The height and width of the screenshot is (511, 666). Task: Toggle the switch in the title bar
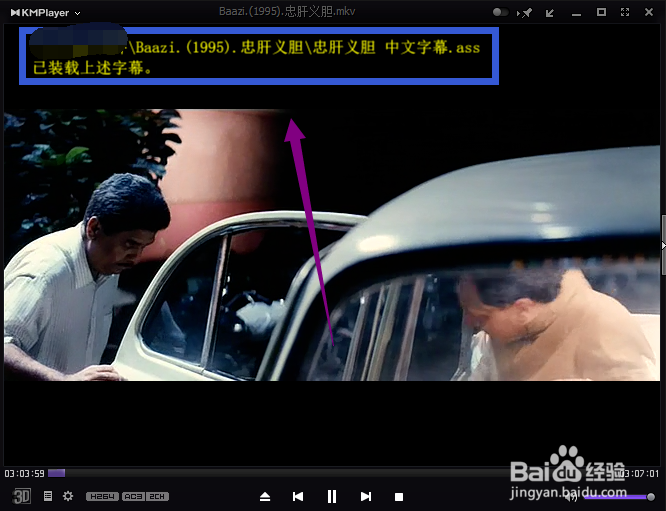pyautogui.click(x=500, y=12)
